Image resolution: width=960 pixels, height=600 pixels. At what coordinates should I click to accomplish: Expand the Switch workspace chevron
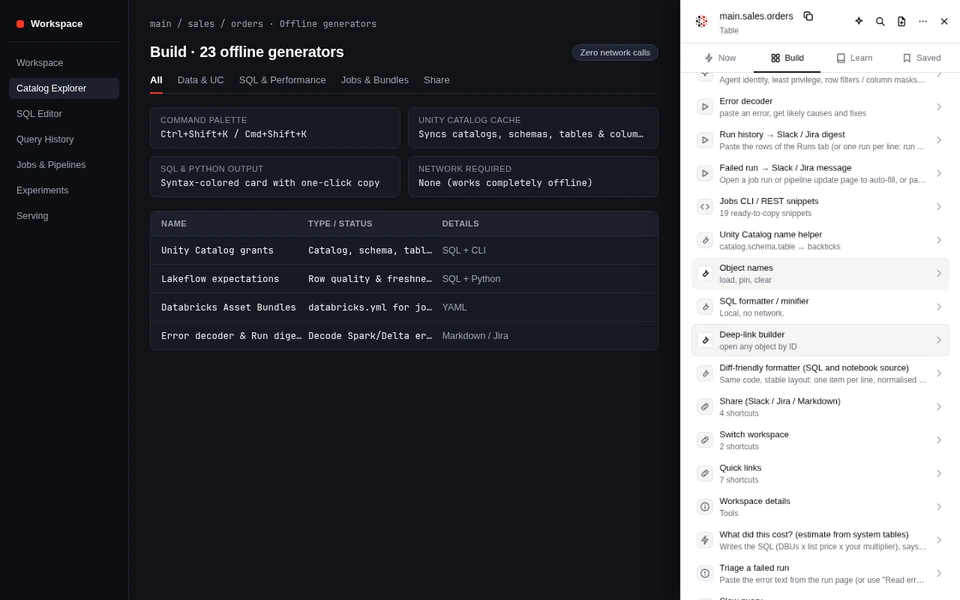click(x=939, y=440)
